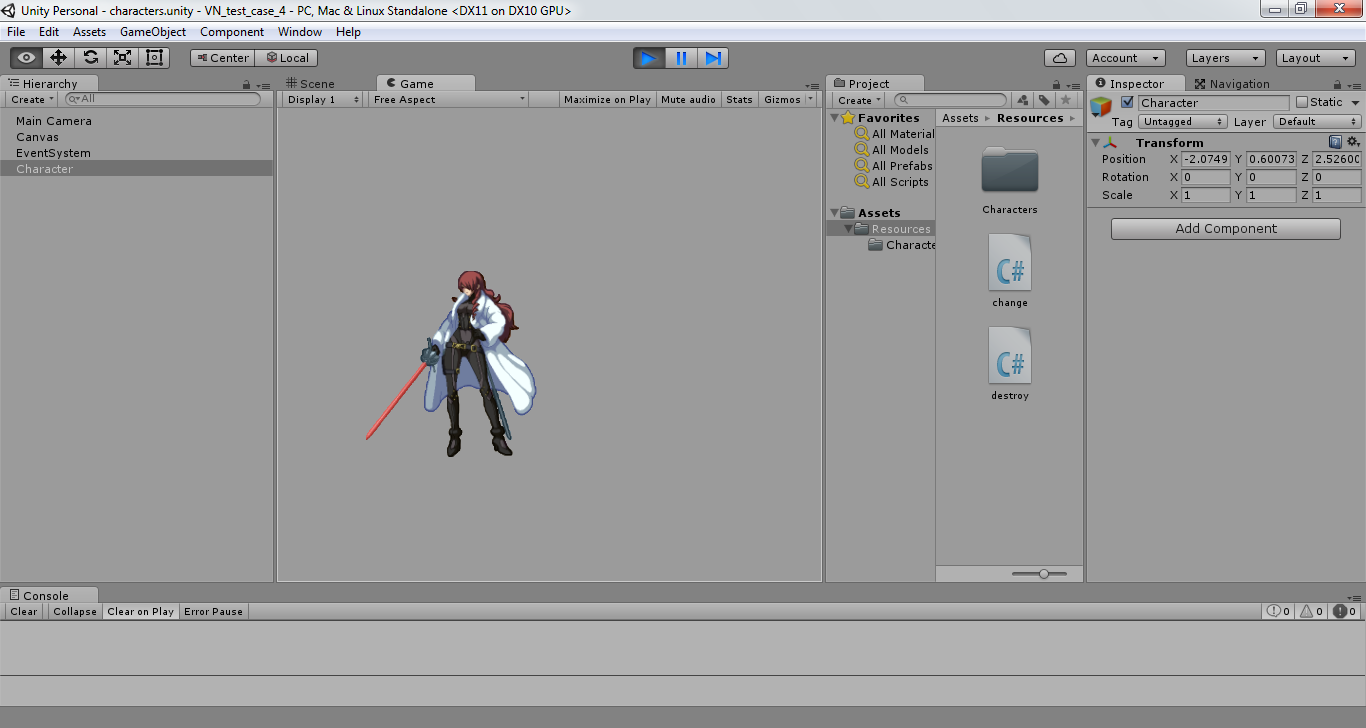Open the Cloud services button

tap(1059, 58)
